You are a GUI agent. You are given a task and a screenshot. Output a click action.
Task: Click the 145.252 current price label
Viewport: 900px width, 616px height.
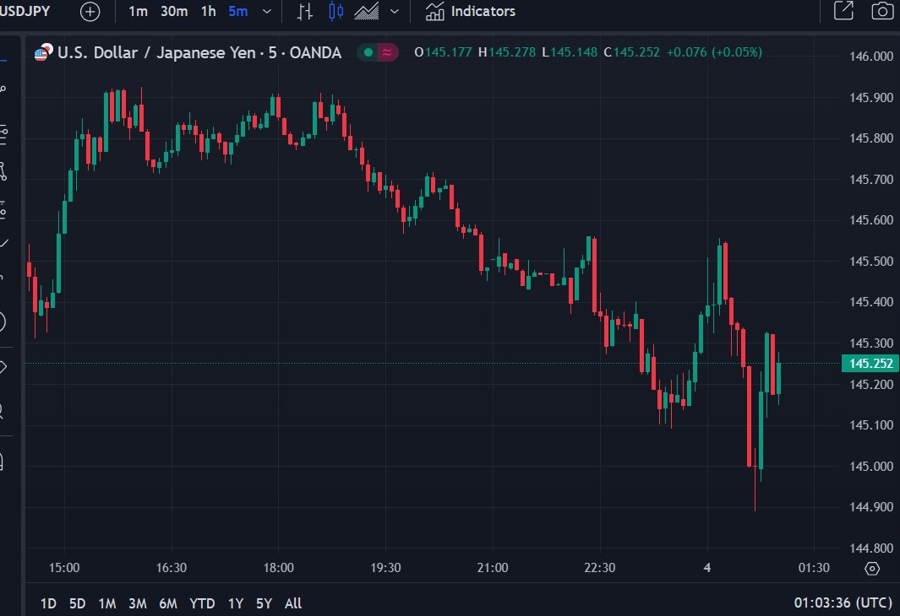coord(870,363)
